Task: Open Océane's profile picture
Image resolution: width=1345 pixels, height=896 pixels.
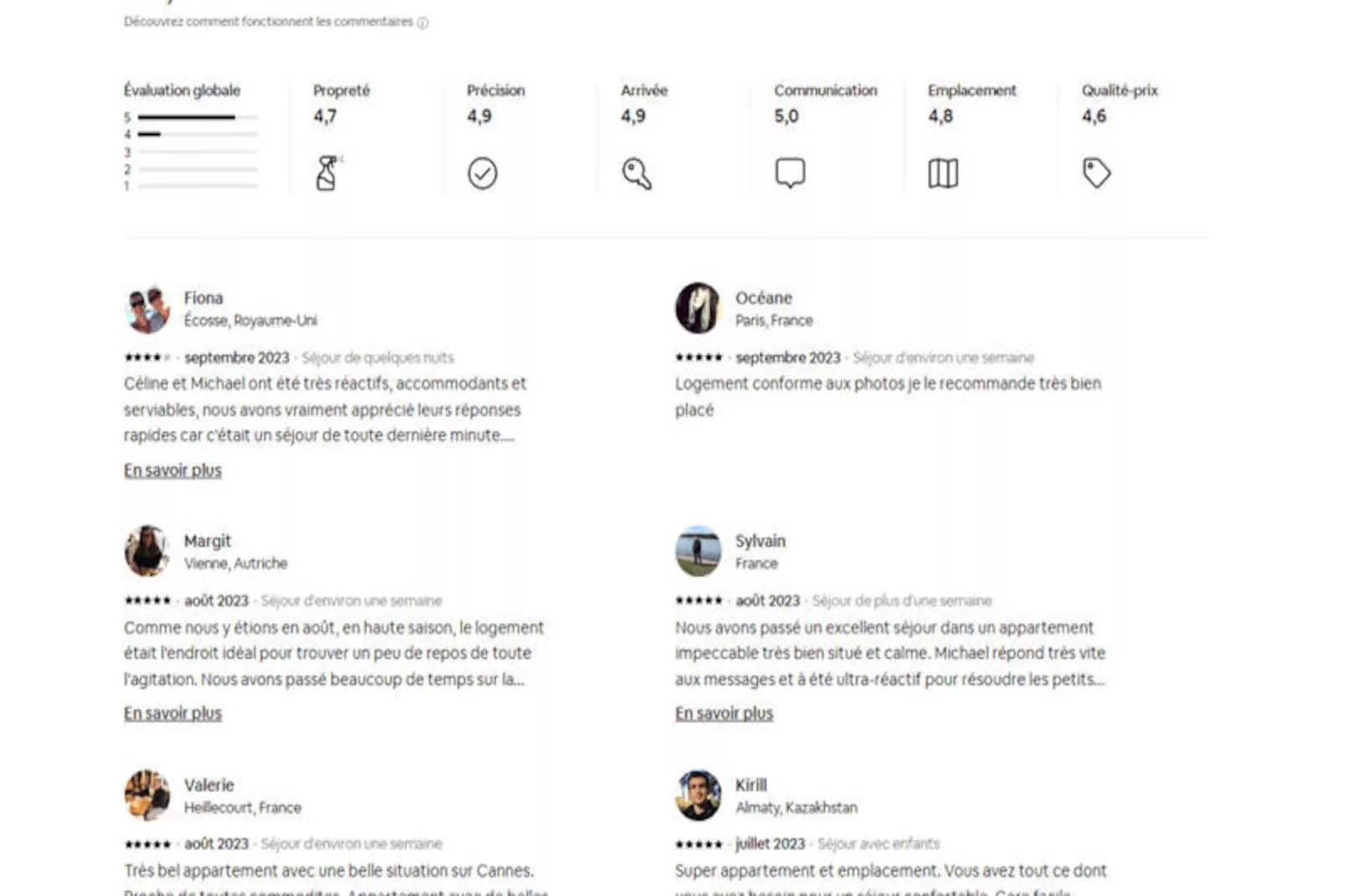Action: 698,308
